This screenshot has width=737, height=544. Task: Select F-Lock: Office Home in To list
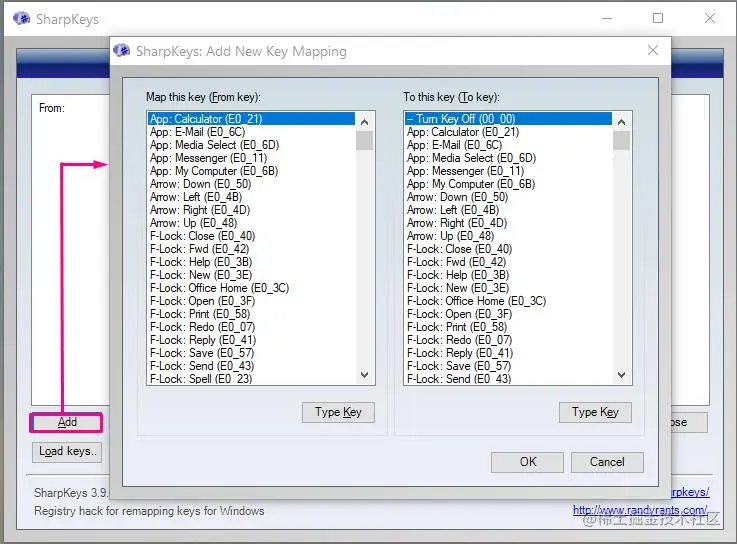coord(509,301)
